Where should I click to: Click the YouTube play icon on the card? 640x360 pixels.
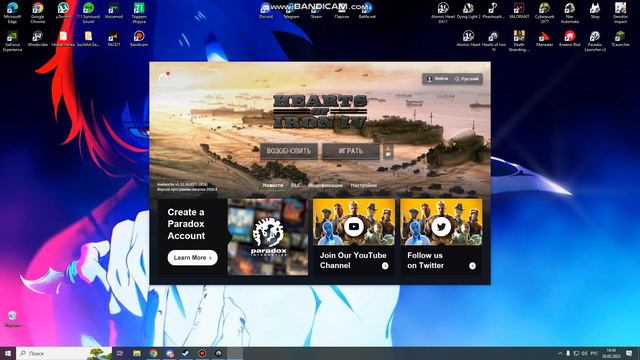(353, 227)
